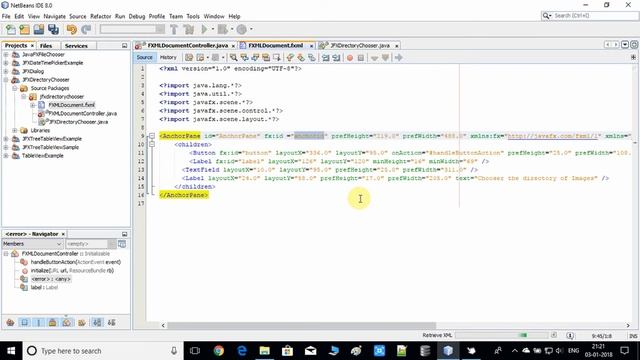The height and width of the screenshot is (360, 640).
Task: Toggle Fully Qualified Names in Navigator
Action: (82, 322)
